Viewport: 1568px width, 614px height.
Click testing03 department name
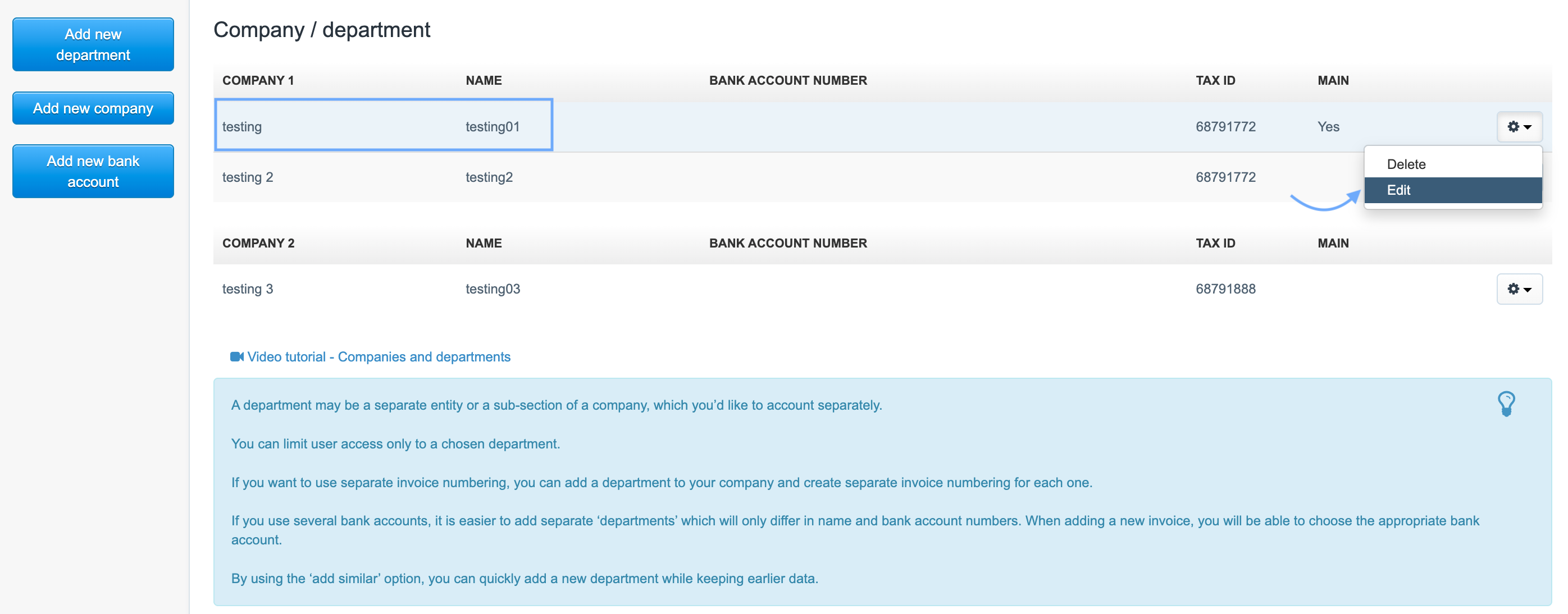tap(492, 289)
